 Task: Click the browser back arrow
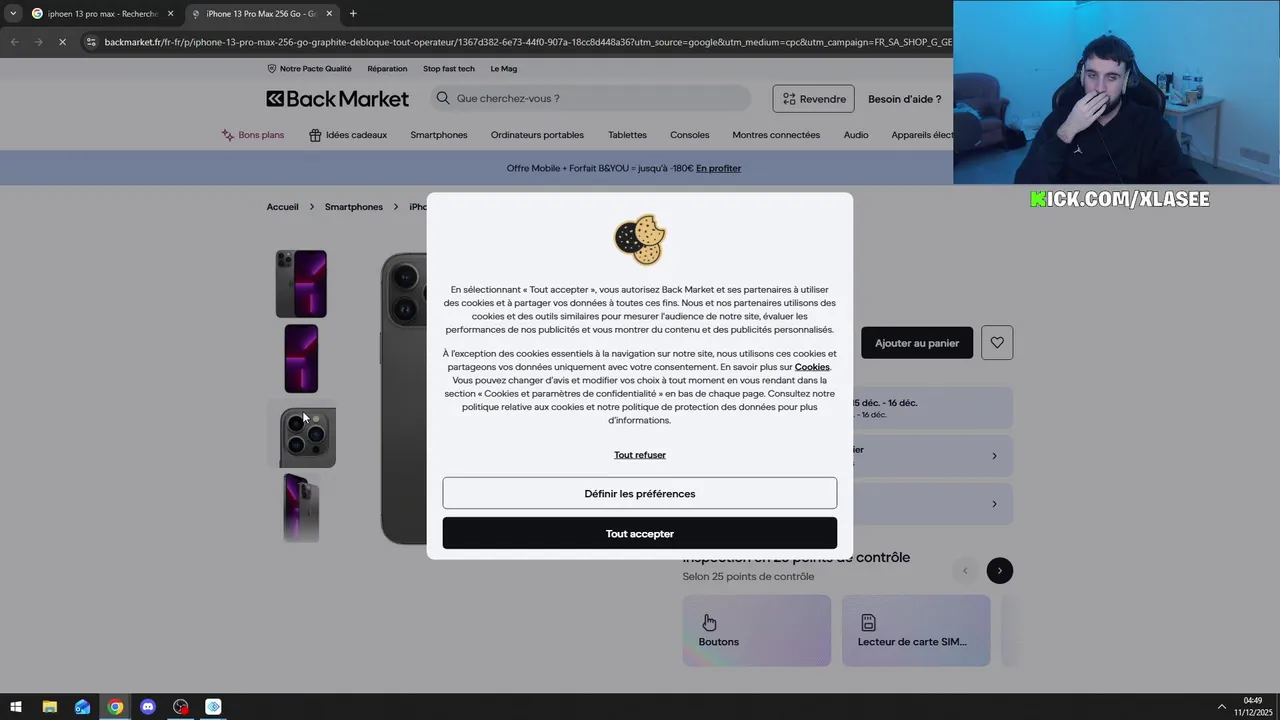coord(14,42)
